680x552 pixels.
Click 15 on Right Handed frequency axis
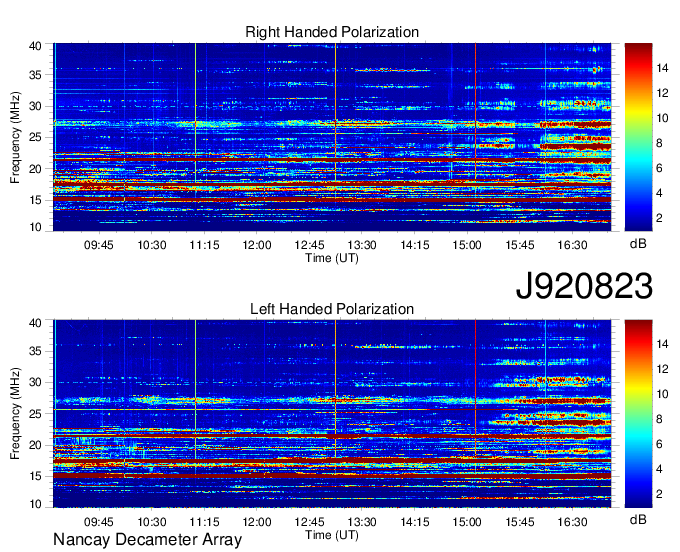pos(35,200)
